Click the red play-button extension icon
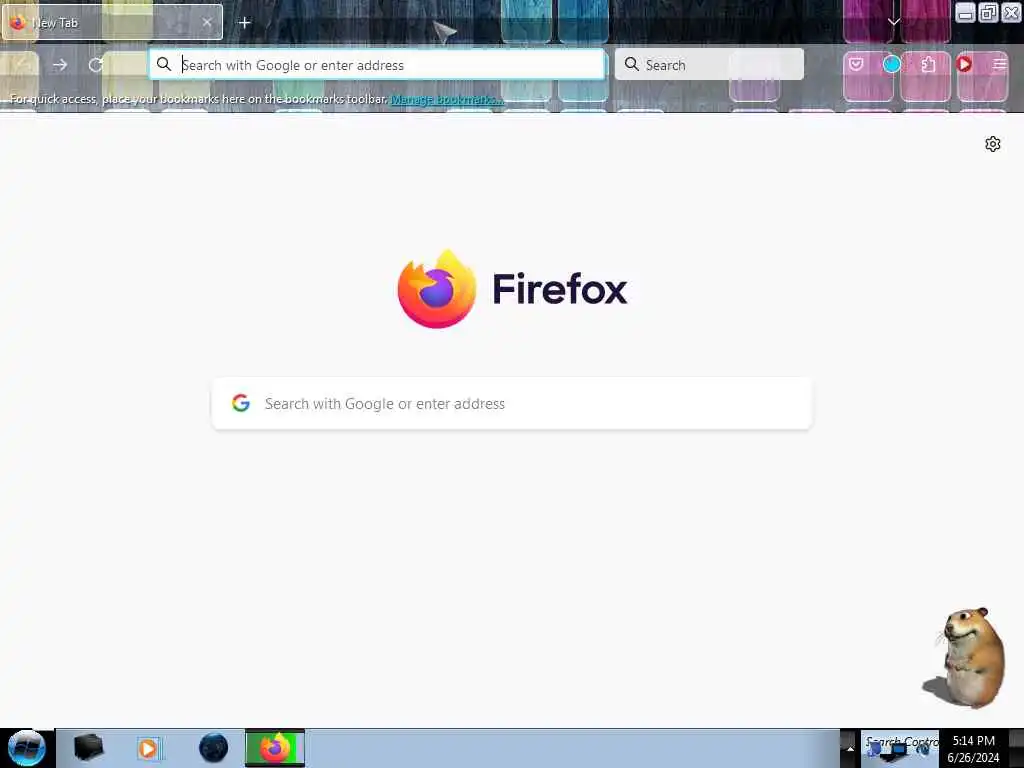 coord(964,64)
